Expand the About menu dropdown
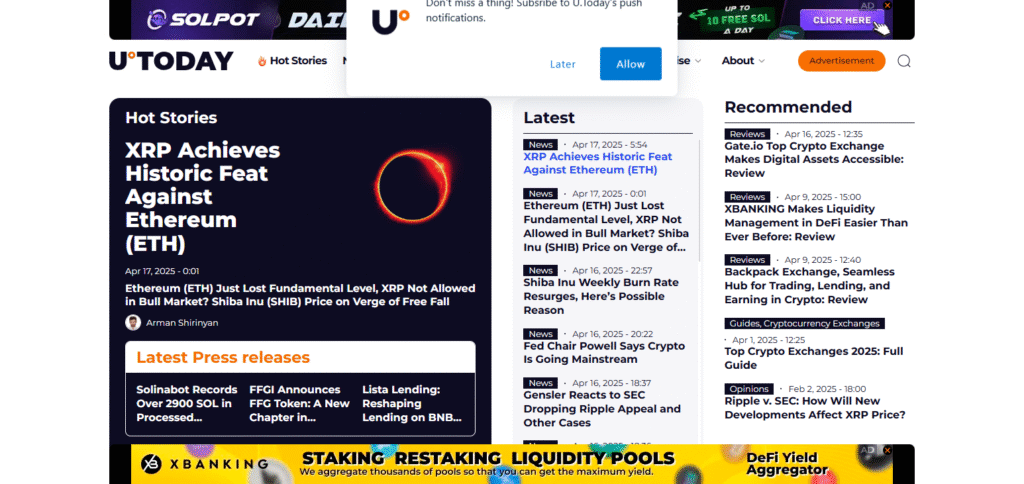The width and height of the screenshot is (1024, 484). pyautogui.click(x=743, y=61)
